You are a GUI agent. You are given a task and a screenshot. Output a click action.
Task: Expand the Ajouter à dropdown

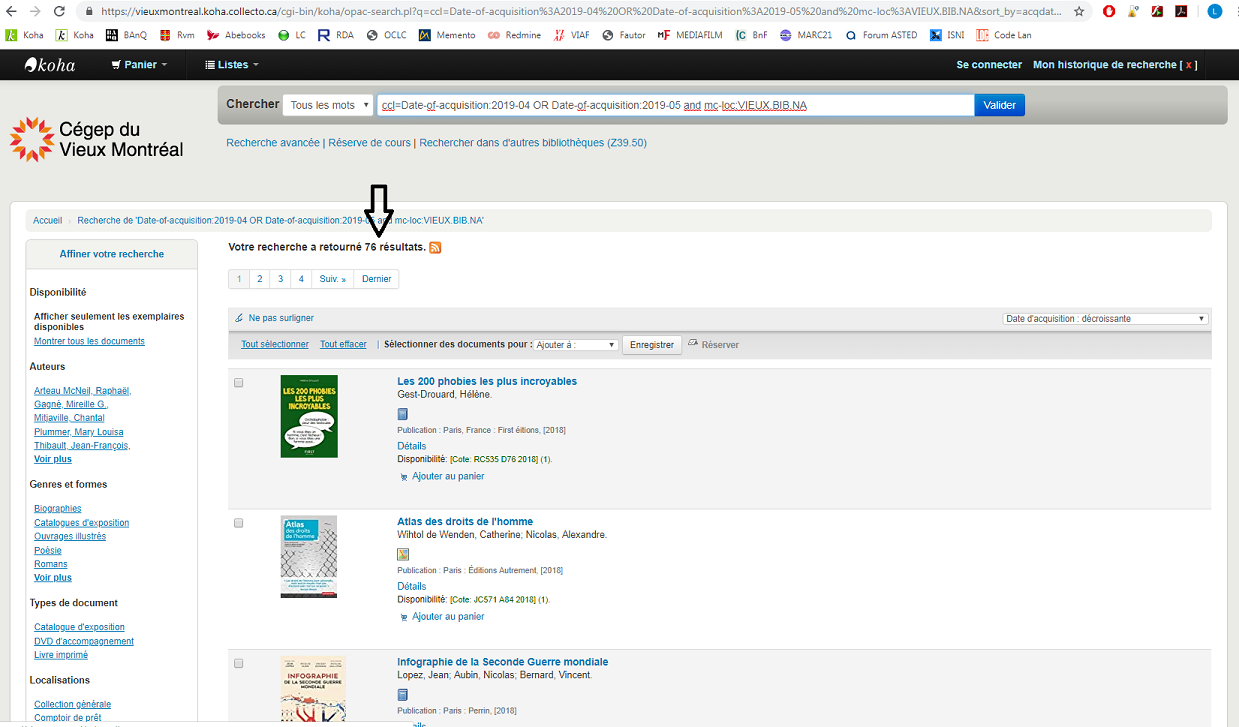pyautogui.click(x=576, y=345)
